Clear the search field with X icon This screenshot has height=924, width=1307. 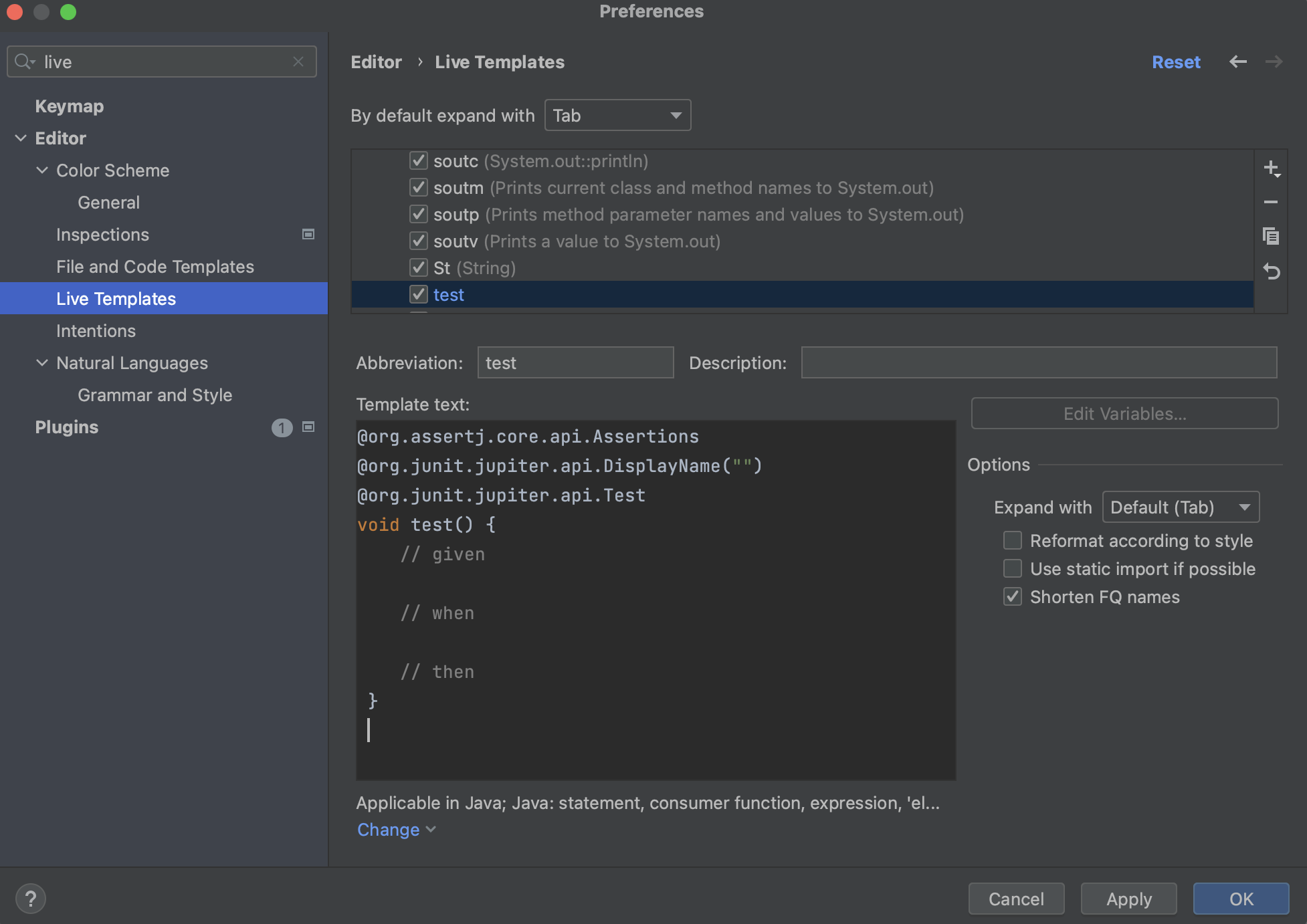(298, 62)
